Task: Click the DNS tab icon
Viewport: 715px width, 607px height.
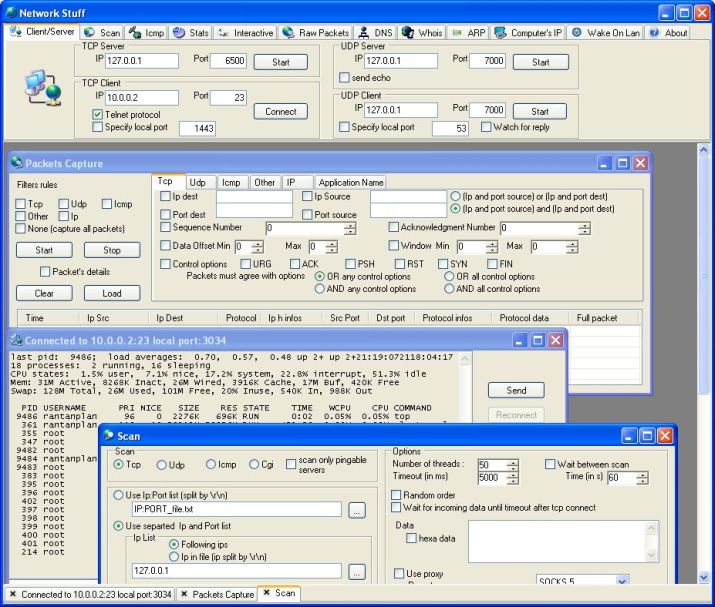Action: [x=363, y=32]
